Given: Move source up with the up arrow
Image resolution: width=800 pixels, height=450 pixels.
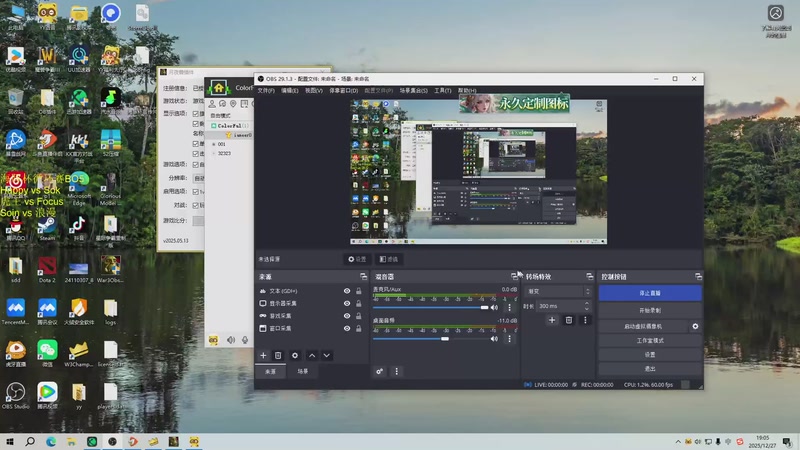Looking at the screenshot, I should pos(312,355).
